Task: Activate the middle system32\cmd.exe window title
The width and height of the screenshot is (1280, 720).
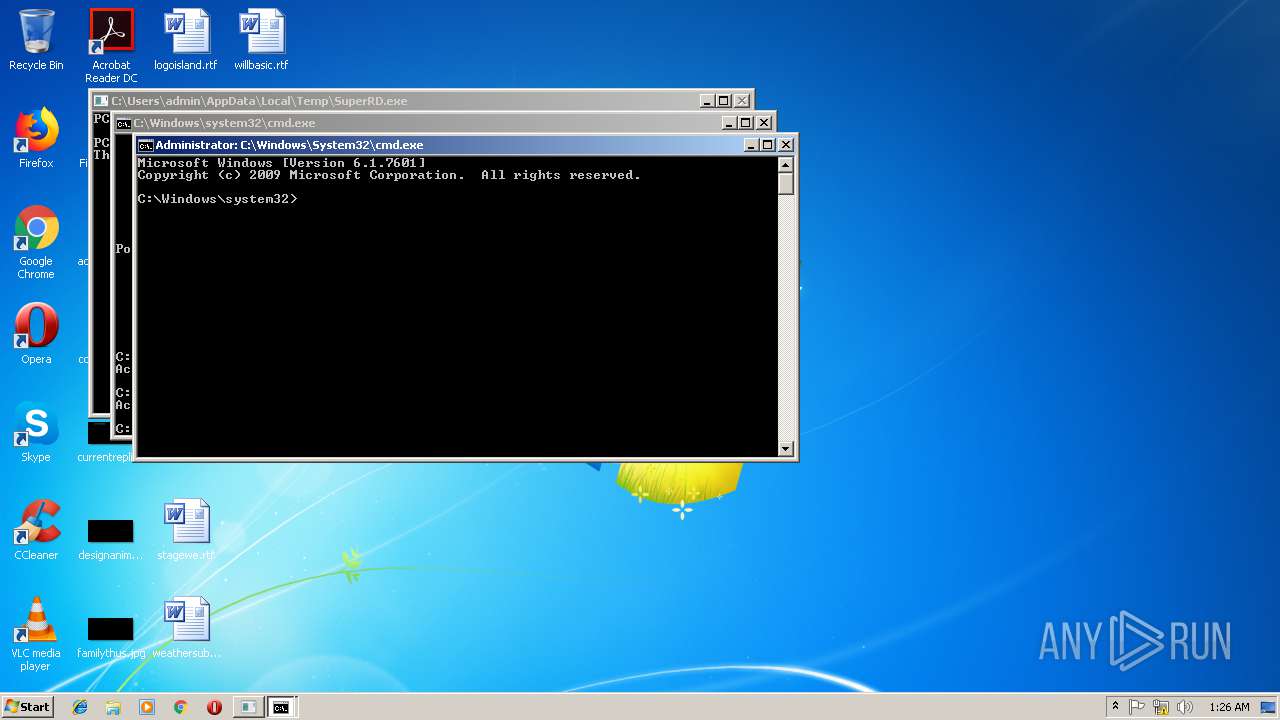Action: click(420, 123)
